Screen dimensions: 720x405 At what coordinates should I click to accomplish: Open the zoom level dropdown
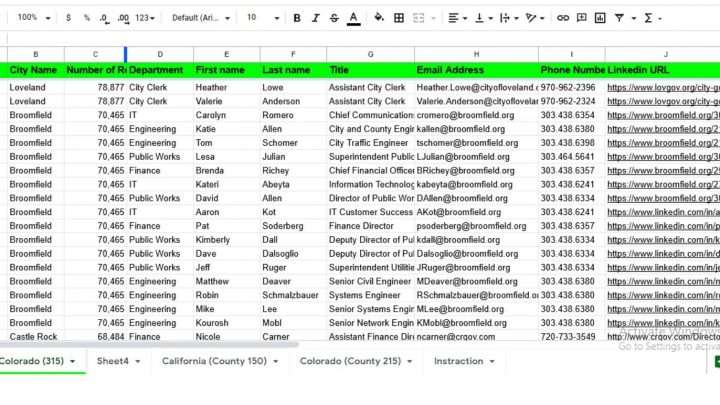coord(33,18)
